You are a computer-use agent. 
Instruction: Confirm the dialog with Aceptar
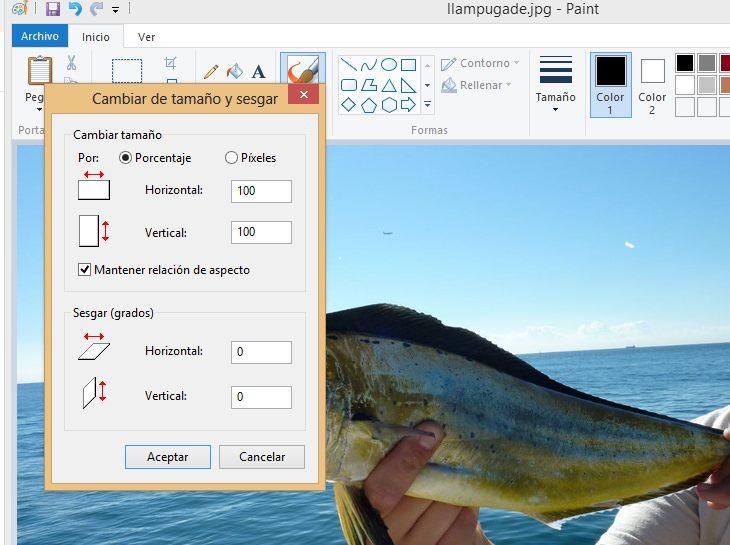(168, 457)
